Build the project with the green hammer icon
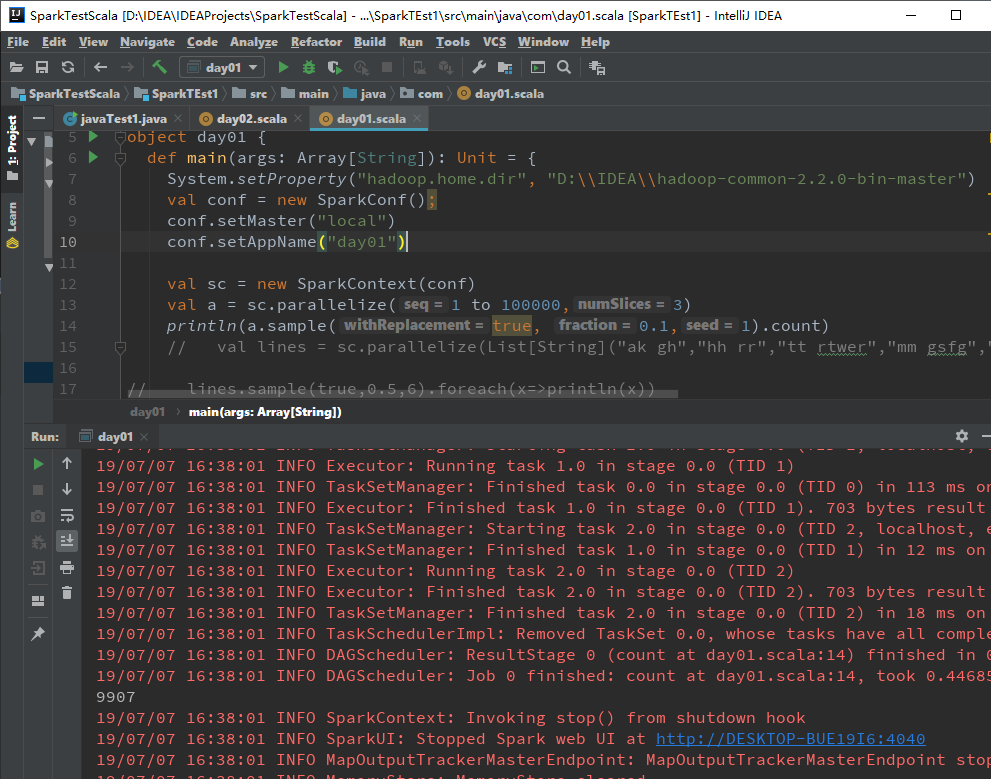The height and width of the screenshot is (779, 991). [159, 67]
